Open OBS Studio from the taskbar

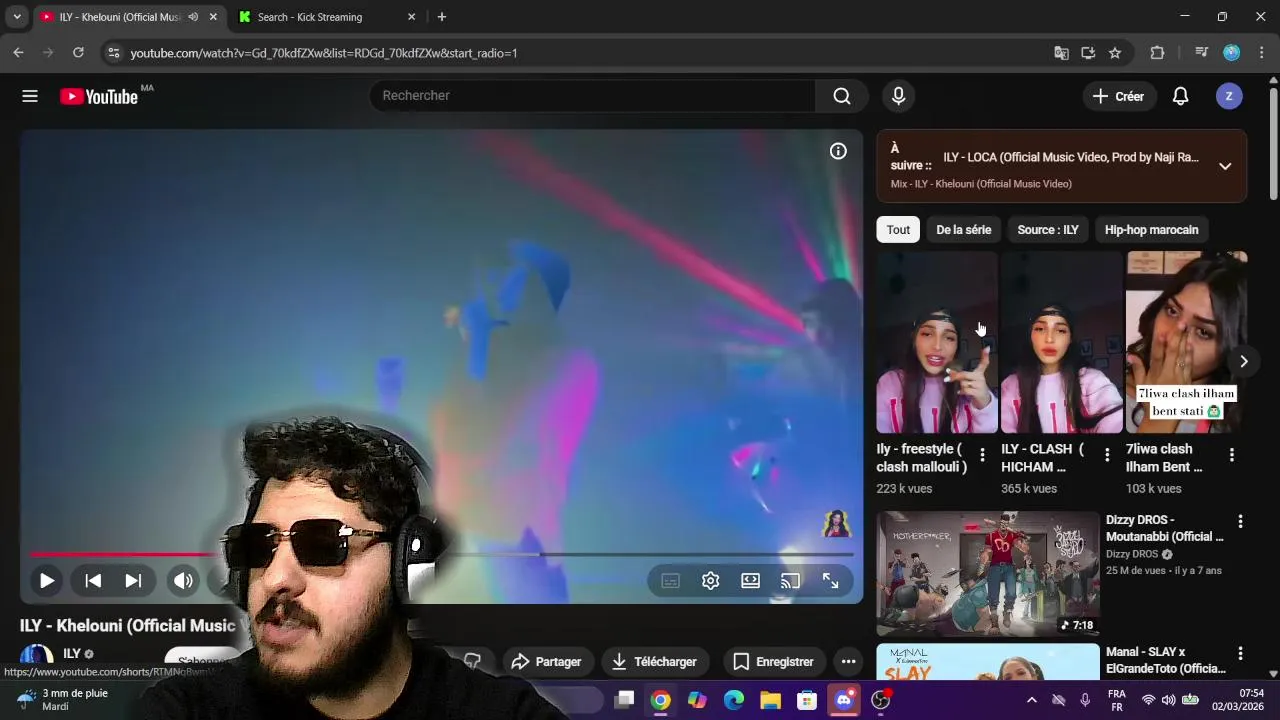tap(881, 700)
